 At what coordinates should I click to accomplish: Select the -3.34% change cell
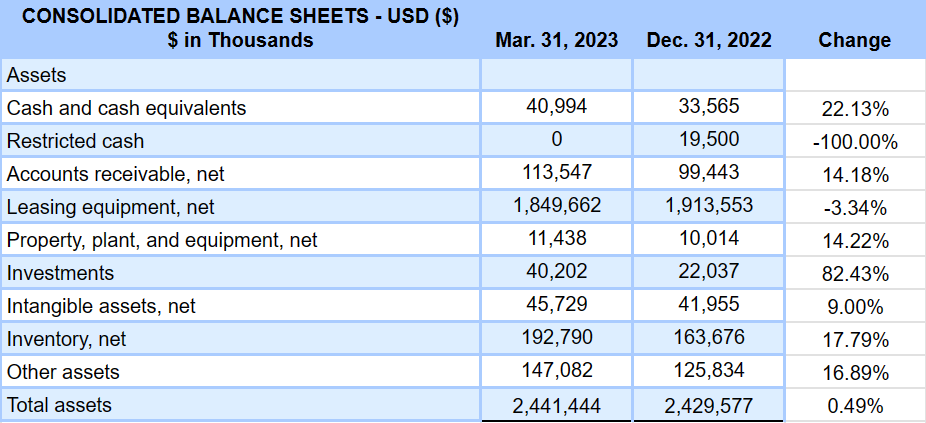pyautogui.click(x=855, y=207)
